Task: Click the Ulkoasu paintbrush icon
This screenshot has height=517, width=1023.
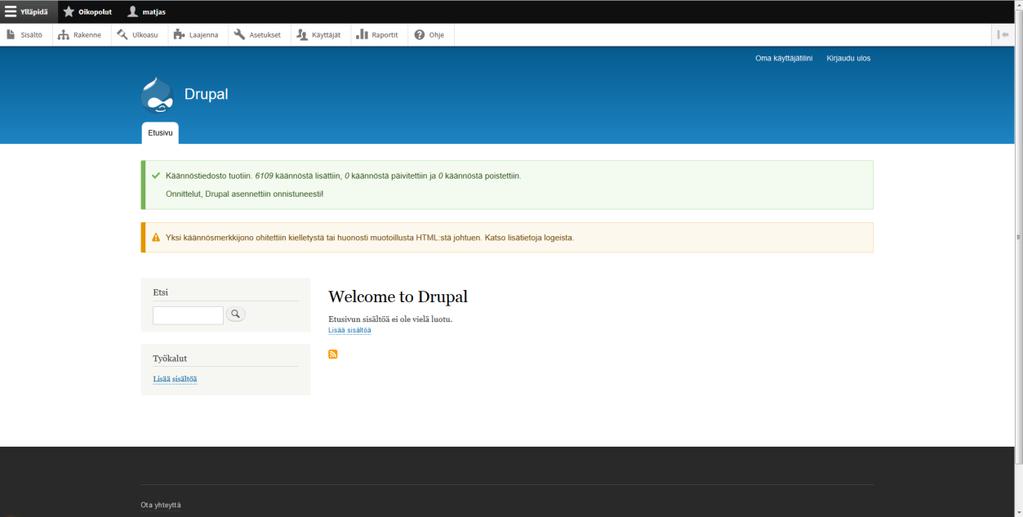Action: pyautogui.click(x=122, y=35)
